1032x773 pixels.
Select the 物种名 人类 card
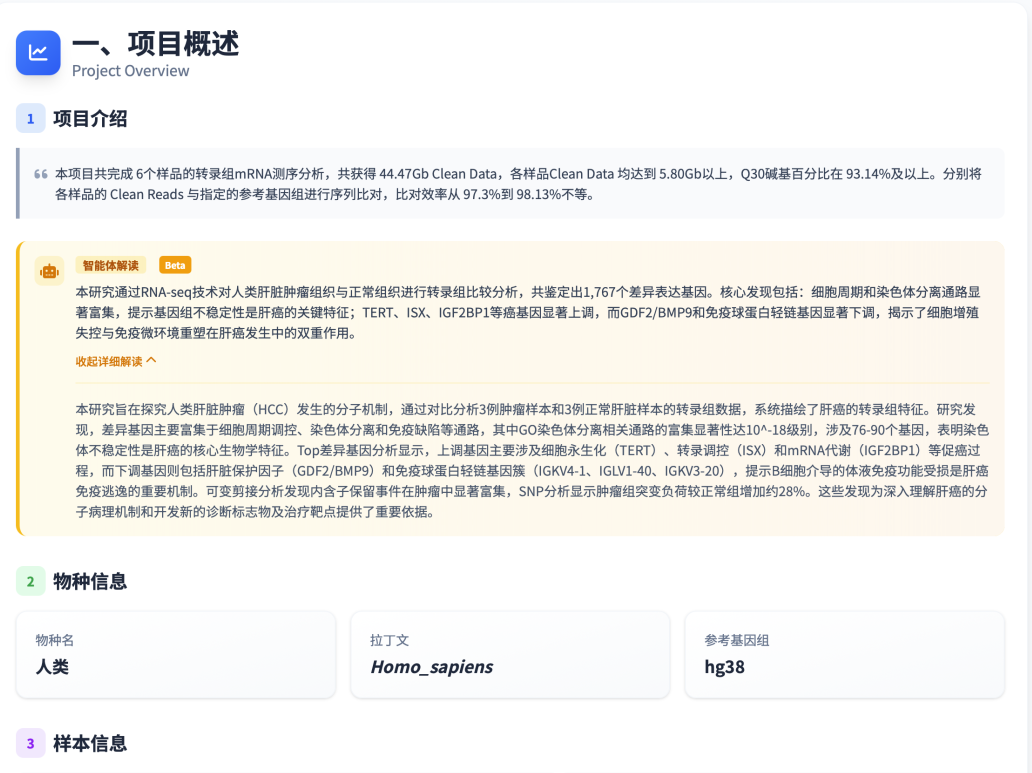176,654
